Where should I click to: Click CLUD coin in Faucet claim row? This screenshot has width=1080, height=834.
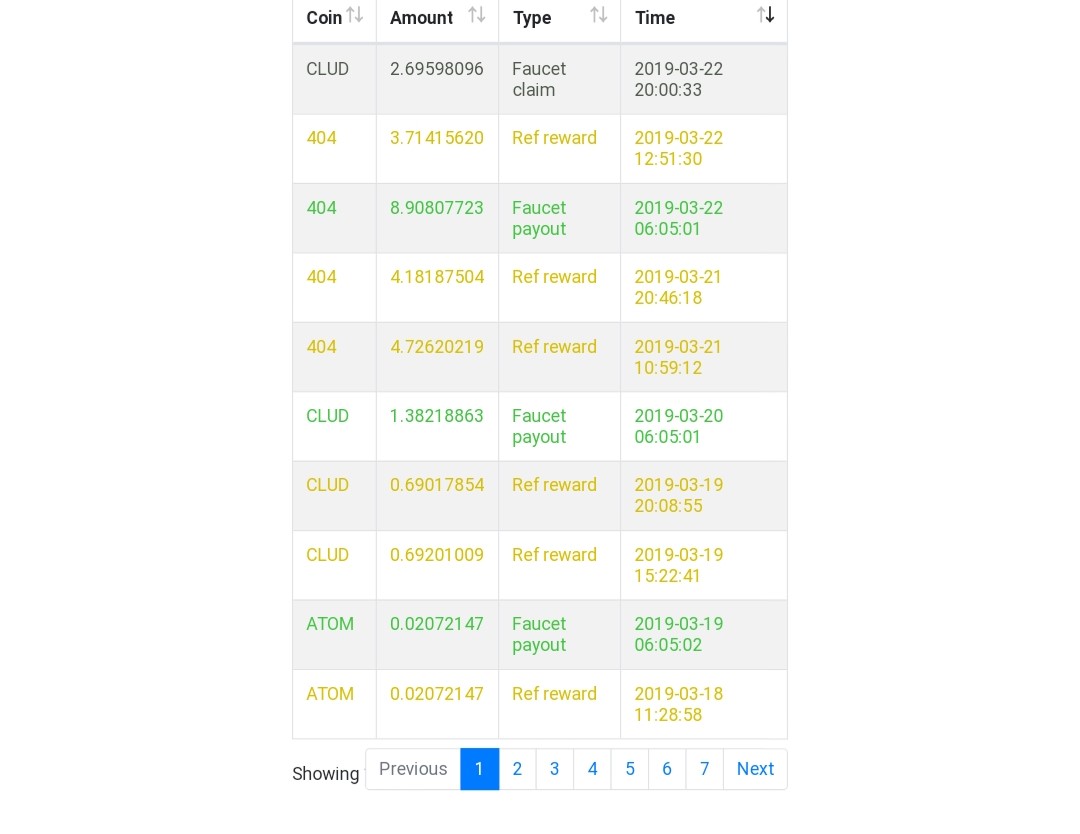(327, 69)
